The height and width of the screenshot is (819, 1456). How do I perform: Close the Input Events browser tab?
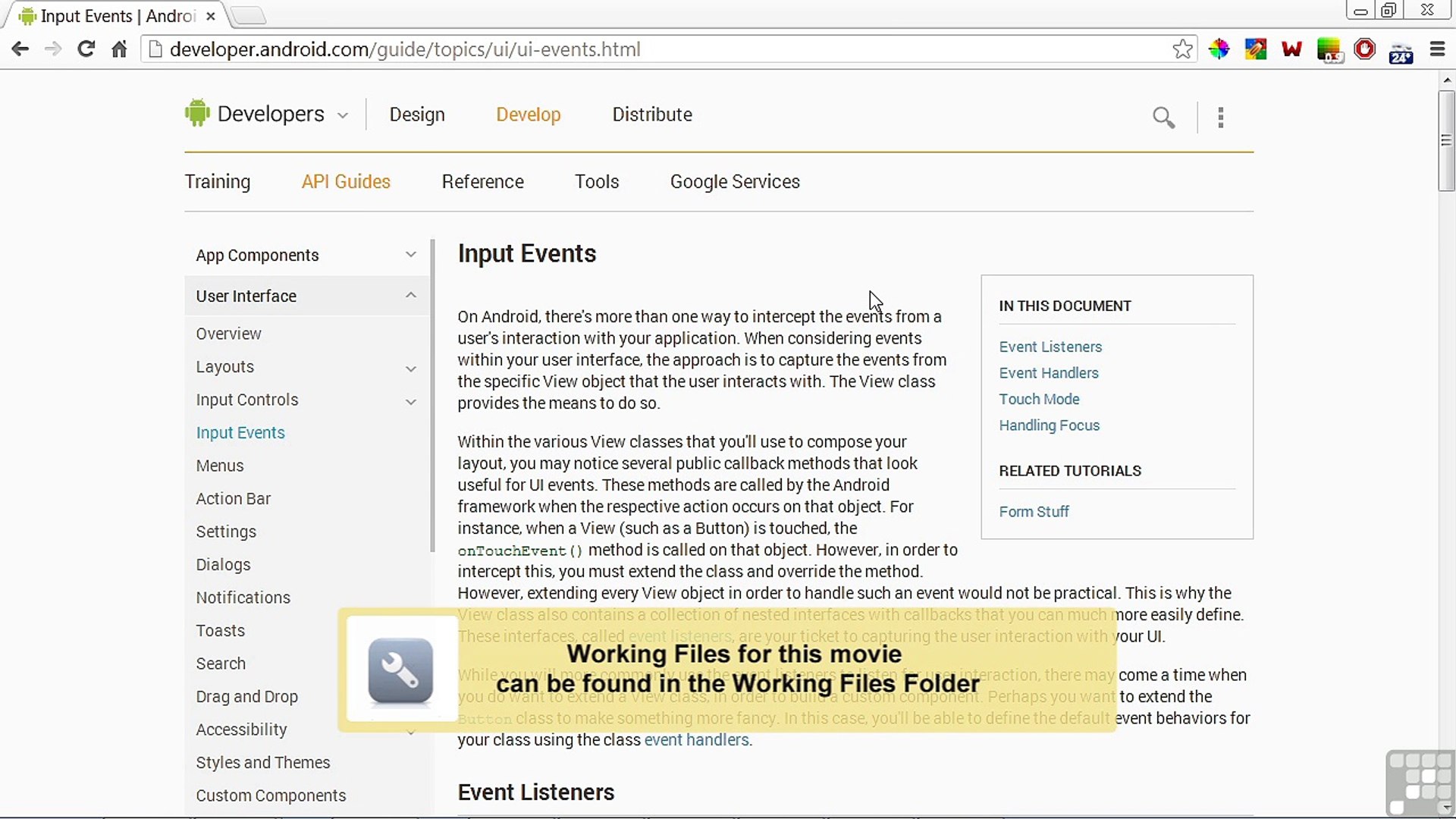[x=211, y=16]
